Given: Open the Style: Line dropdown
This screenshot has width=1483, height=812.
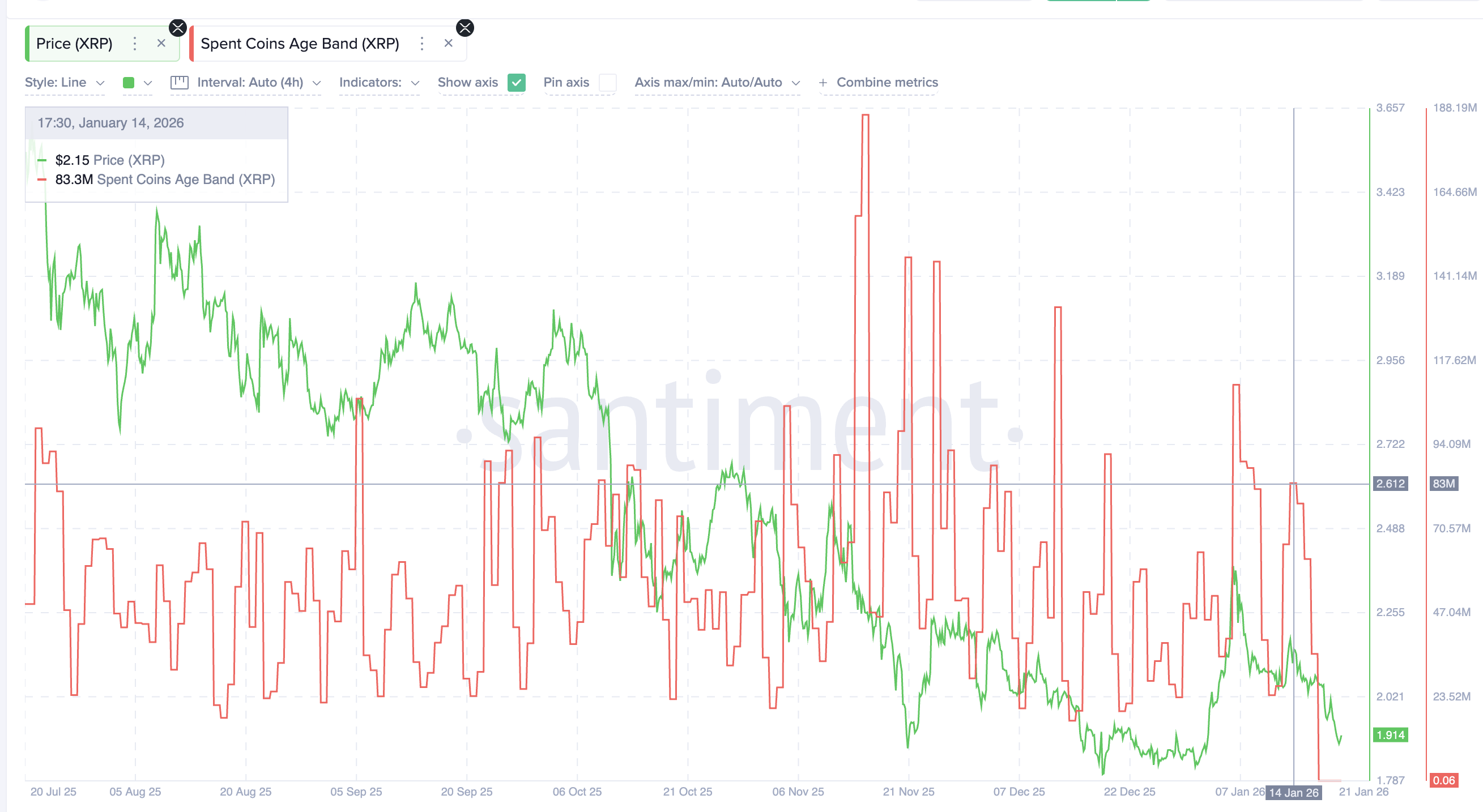Looking at the screenshot, I should [x=65, y=82].
